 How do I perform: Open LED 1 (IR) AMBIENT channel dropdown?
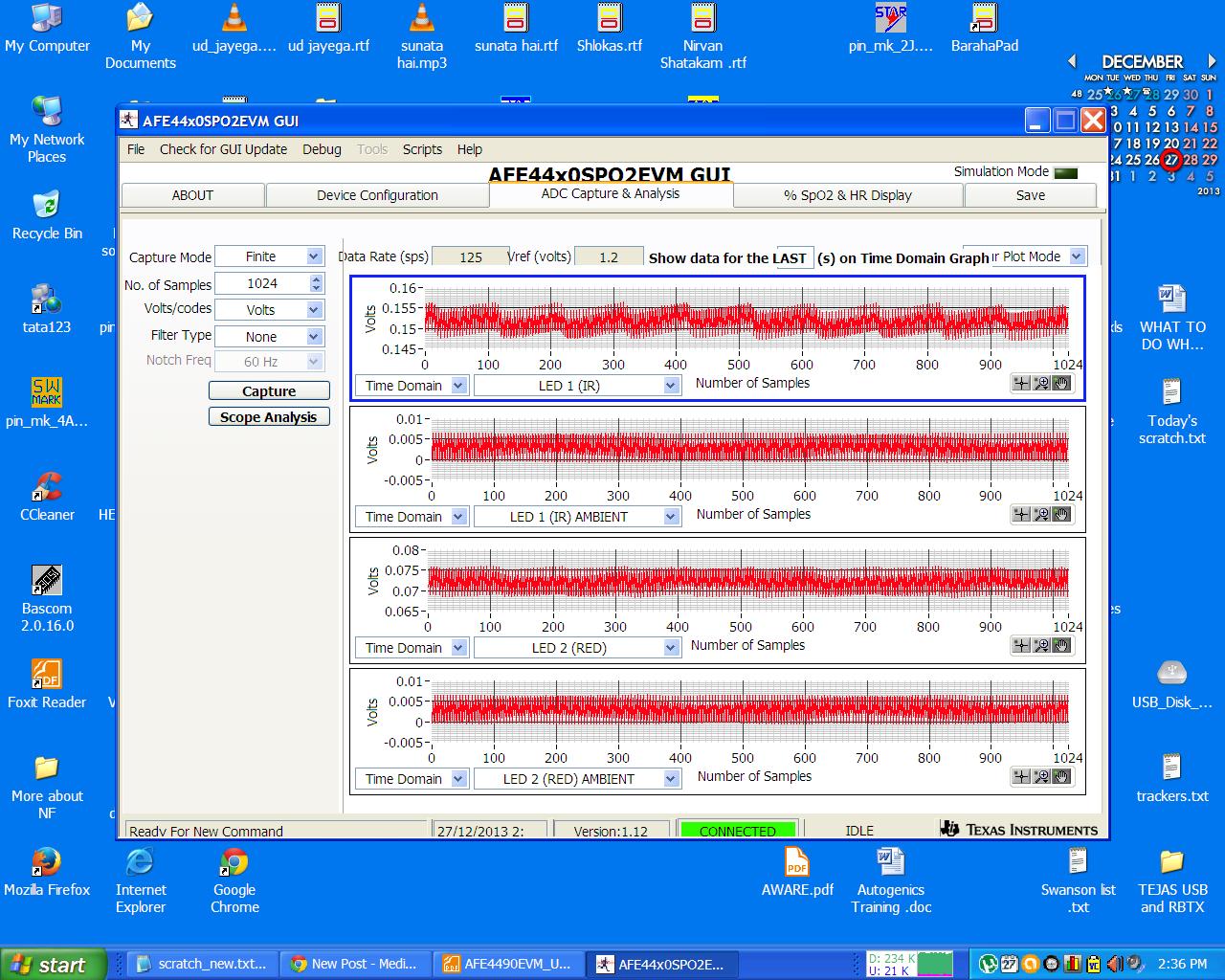tap(577, 516)
